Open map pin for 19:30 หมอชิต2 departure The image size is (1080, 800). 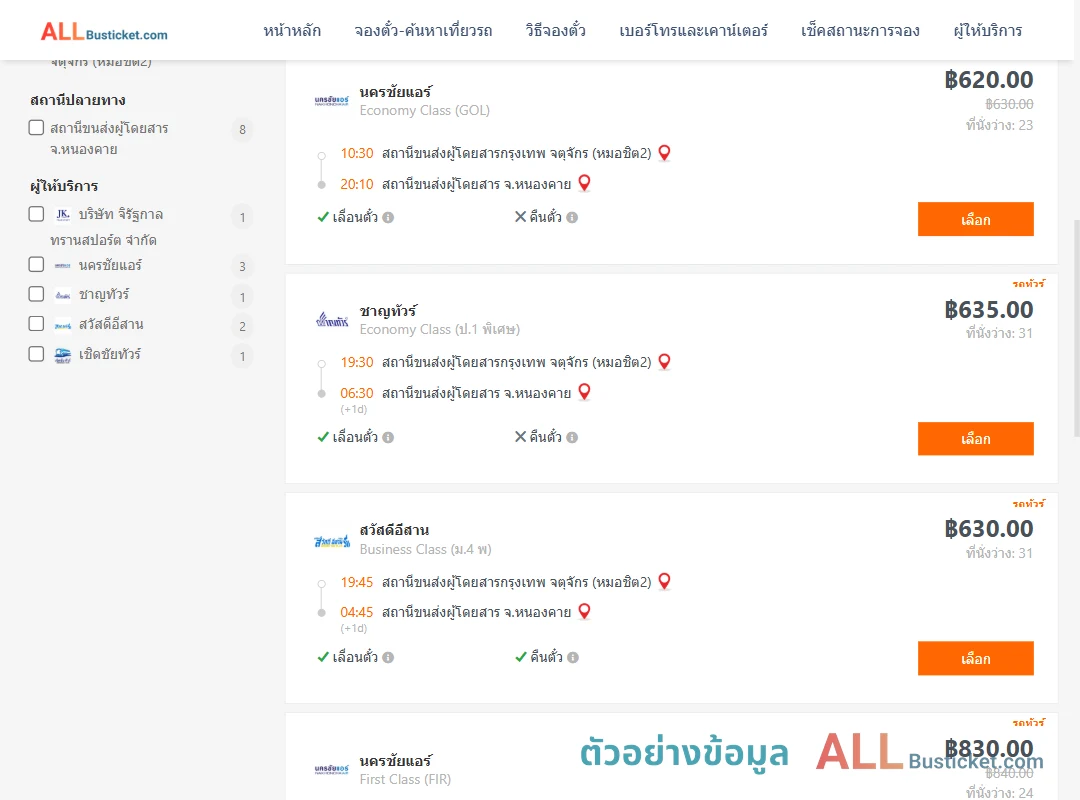click(x=664, y=362)
